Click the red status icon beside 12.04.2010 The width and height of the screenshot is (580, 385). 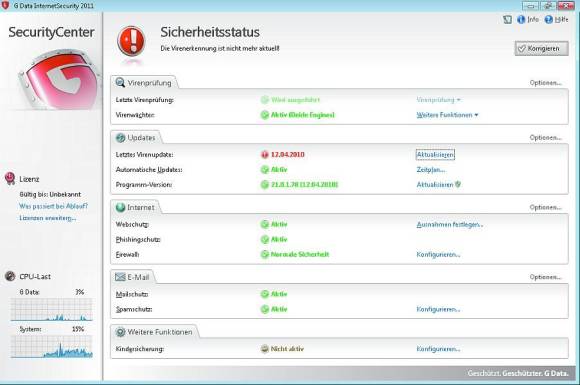264,155
